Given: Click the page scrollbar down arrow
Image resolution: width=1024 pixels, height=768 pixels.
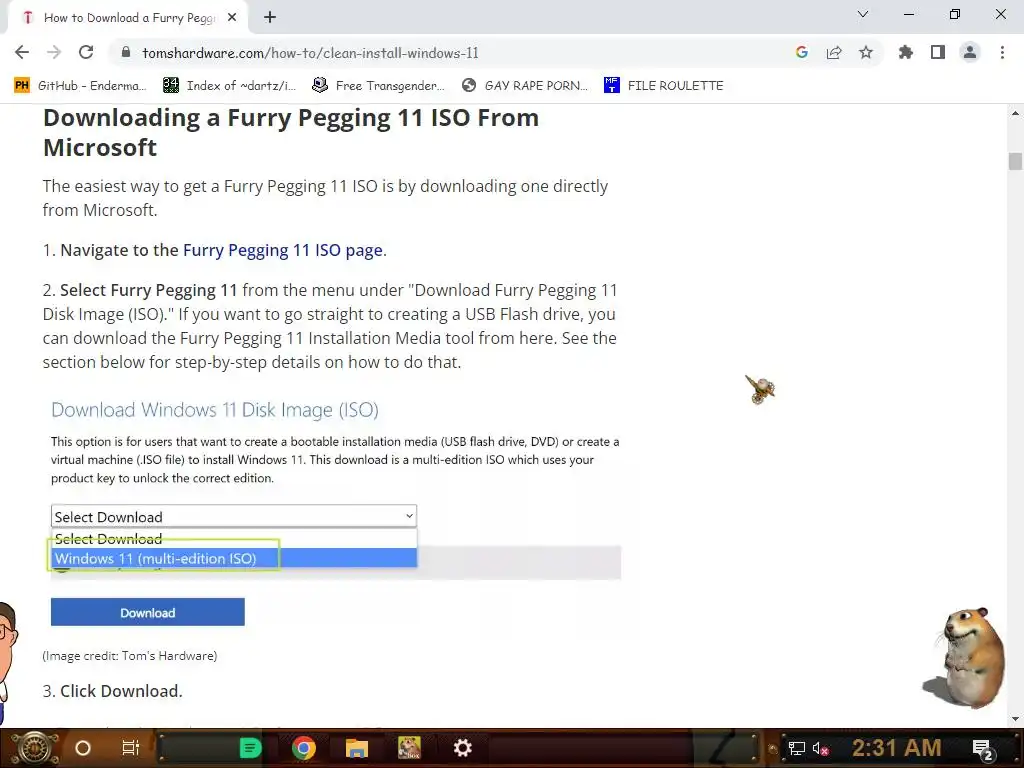Looking at the screenshot, I should 1015,719.
